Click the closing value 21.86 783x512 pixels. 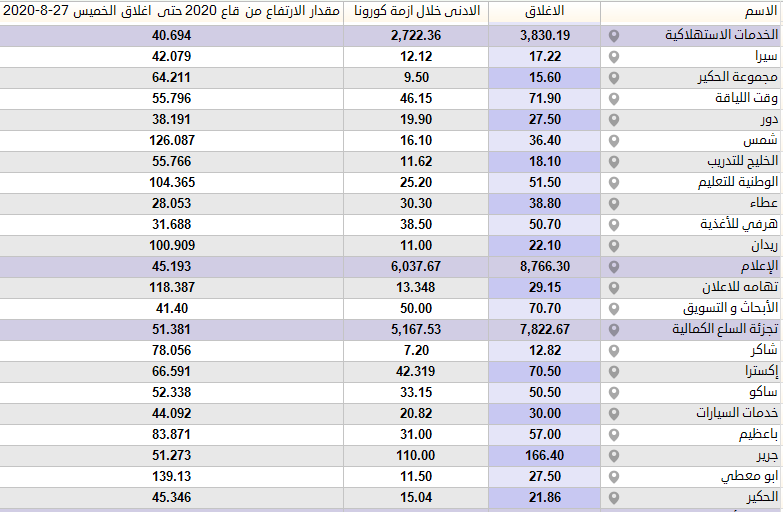click(545, 497)
